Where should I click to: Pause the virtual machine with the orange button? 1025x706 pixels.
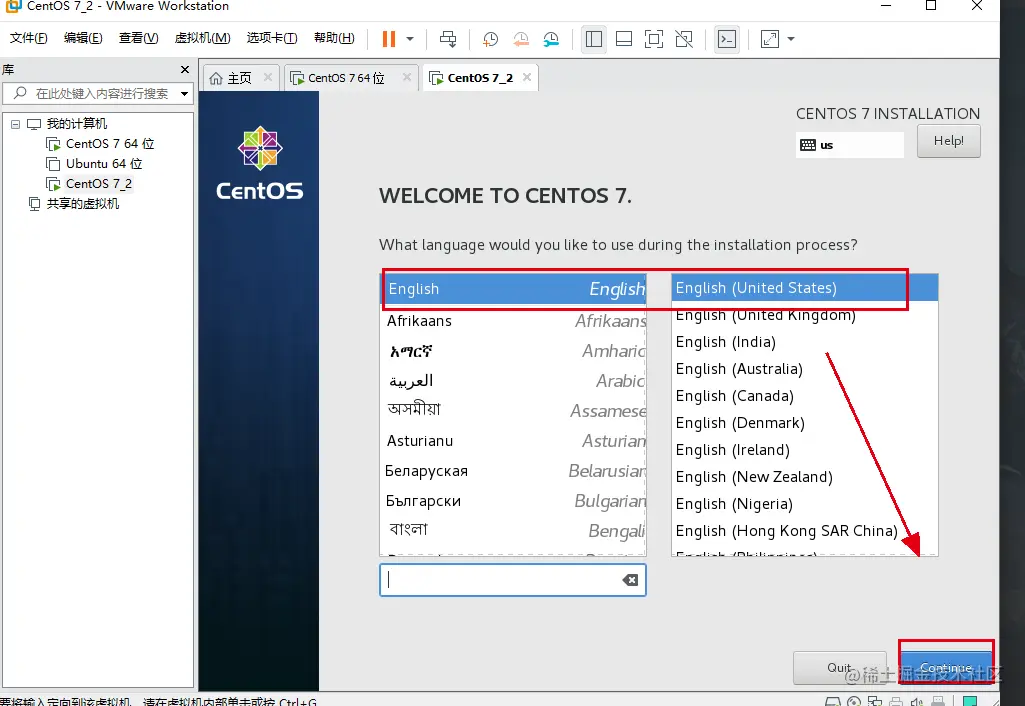pyautogui.click(x=389, y=39)
